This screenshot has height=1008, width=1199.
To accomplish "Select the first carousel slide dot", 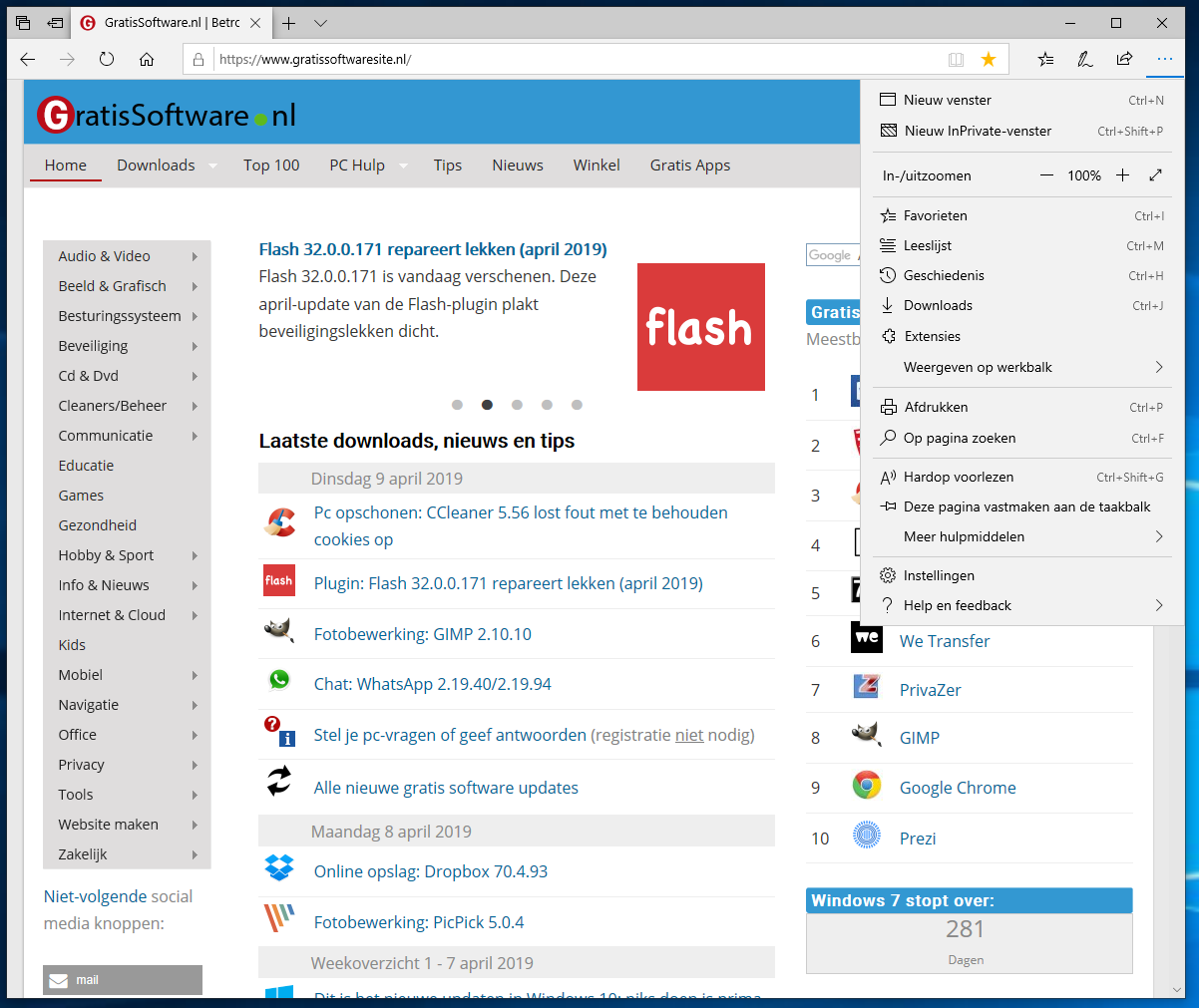I will 457,405.
